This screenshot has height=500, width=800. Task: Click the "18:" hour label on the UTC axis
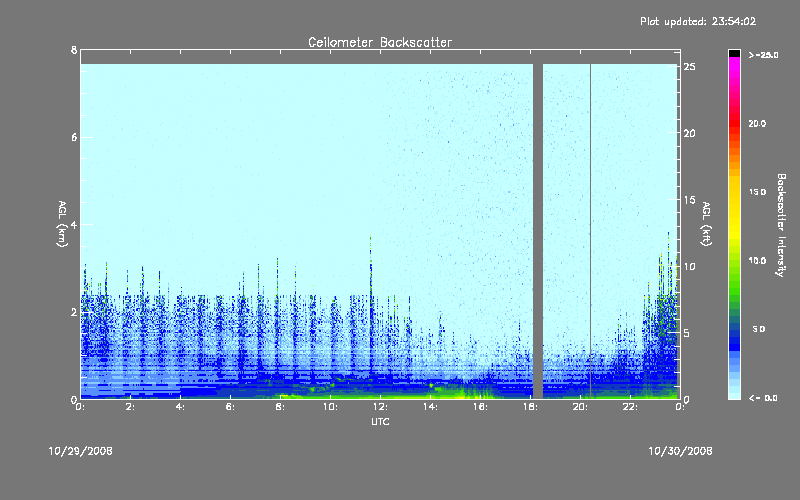[530, 407]
